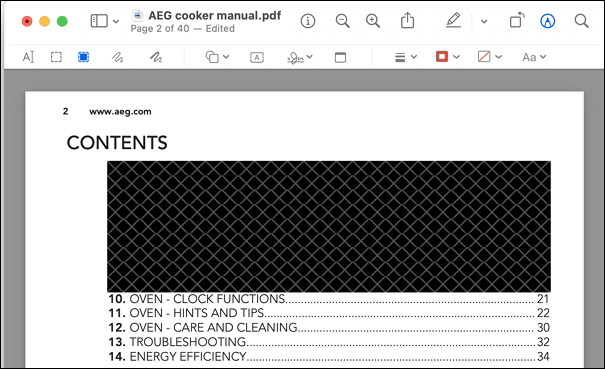Expand the signature dropdown chevron
The image size is (605, 369).
[309, 57]
